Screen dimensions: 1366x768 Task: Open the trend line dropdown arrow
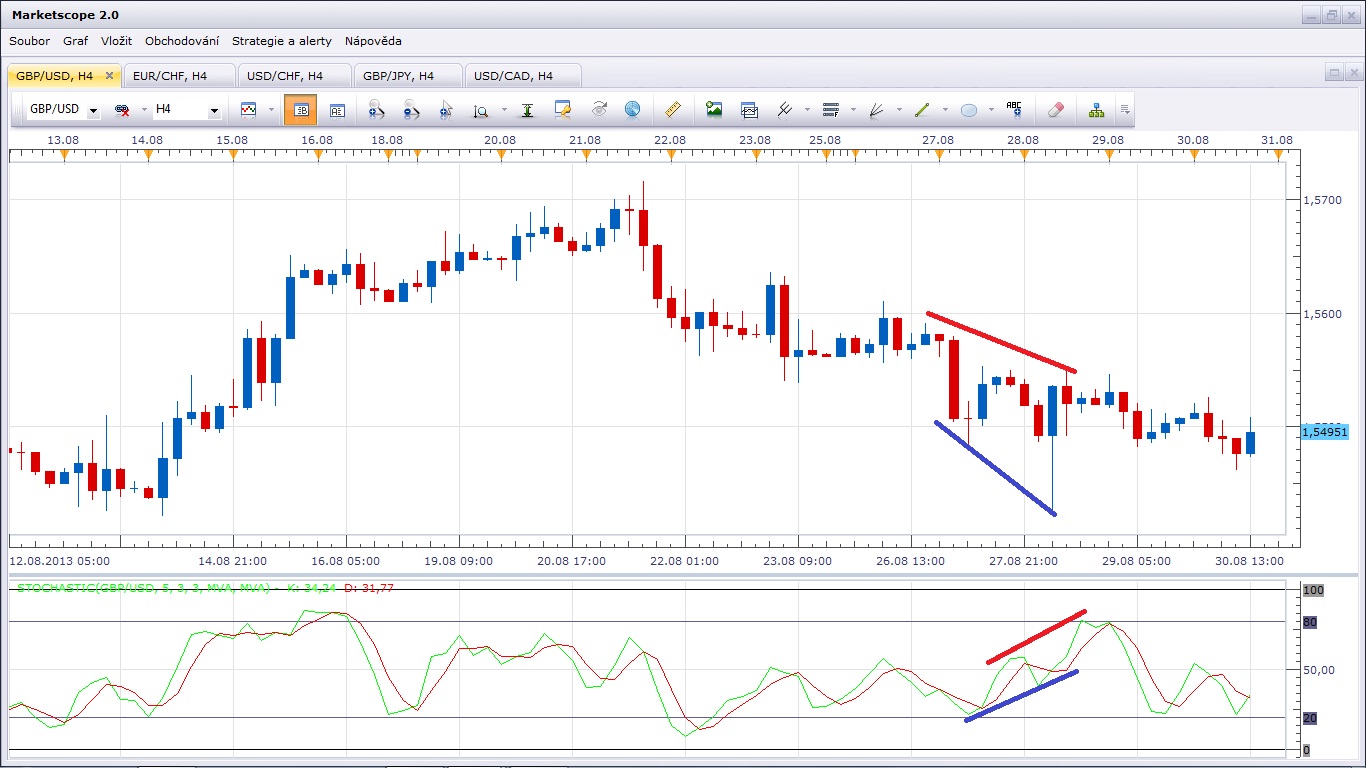(x=945, y=110)
